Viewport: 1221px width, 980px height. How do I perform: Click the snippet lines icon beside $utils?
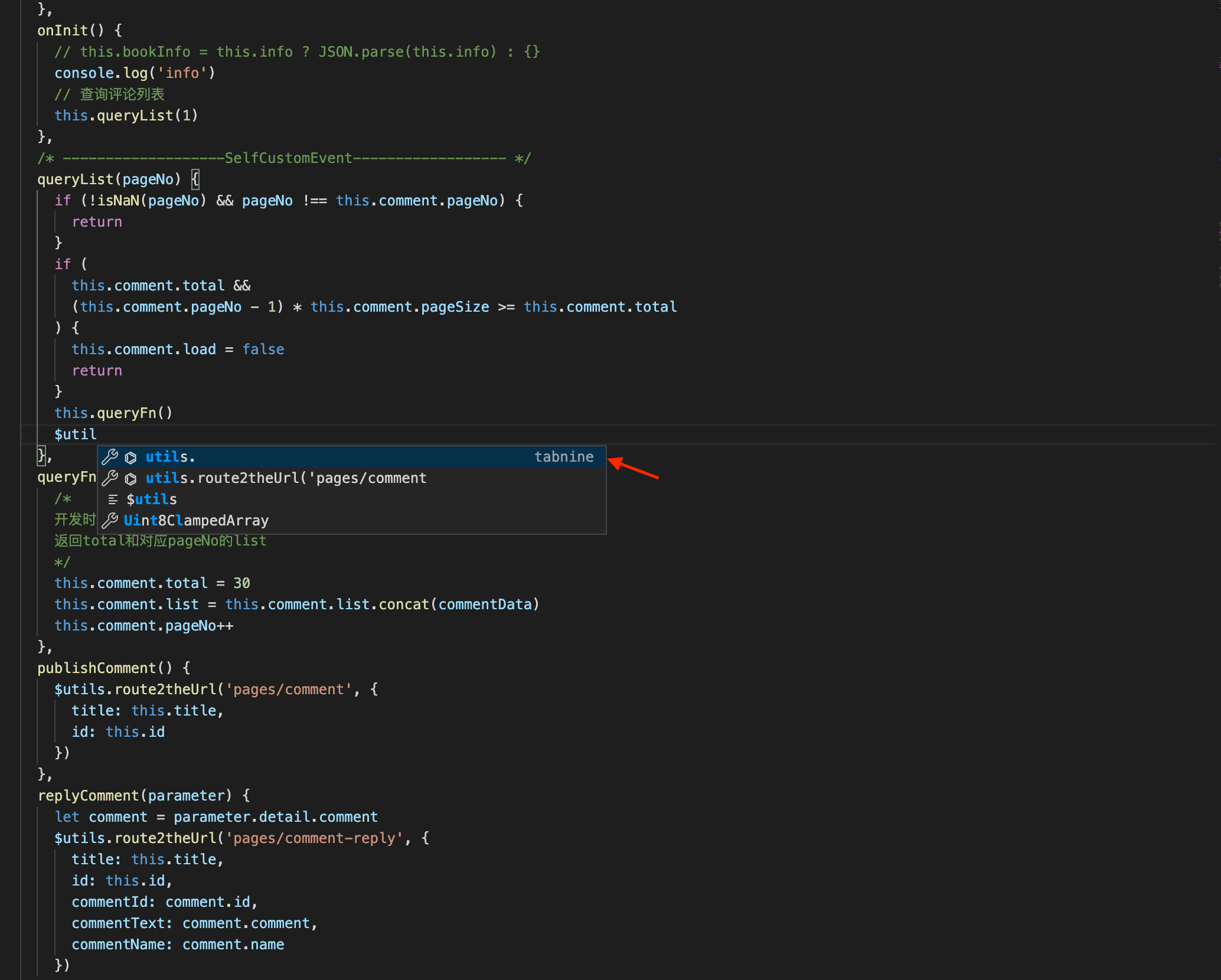click(x=113, y=500)
